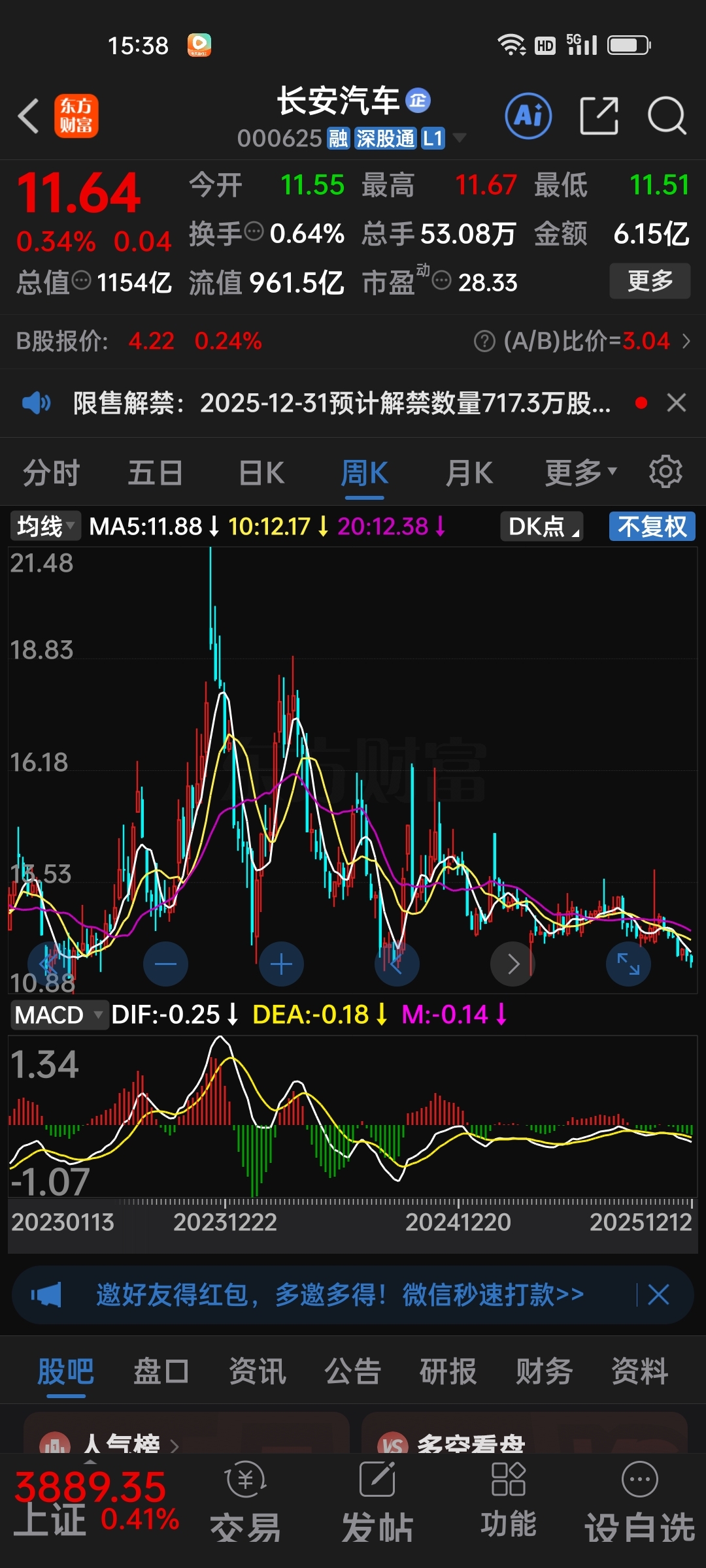
Task: Tap the 上证 index 3889.35 ticker
Action: tap(96, 1504)
